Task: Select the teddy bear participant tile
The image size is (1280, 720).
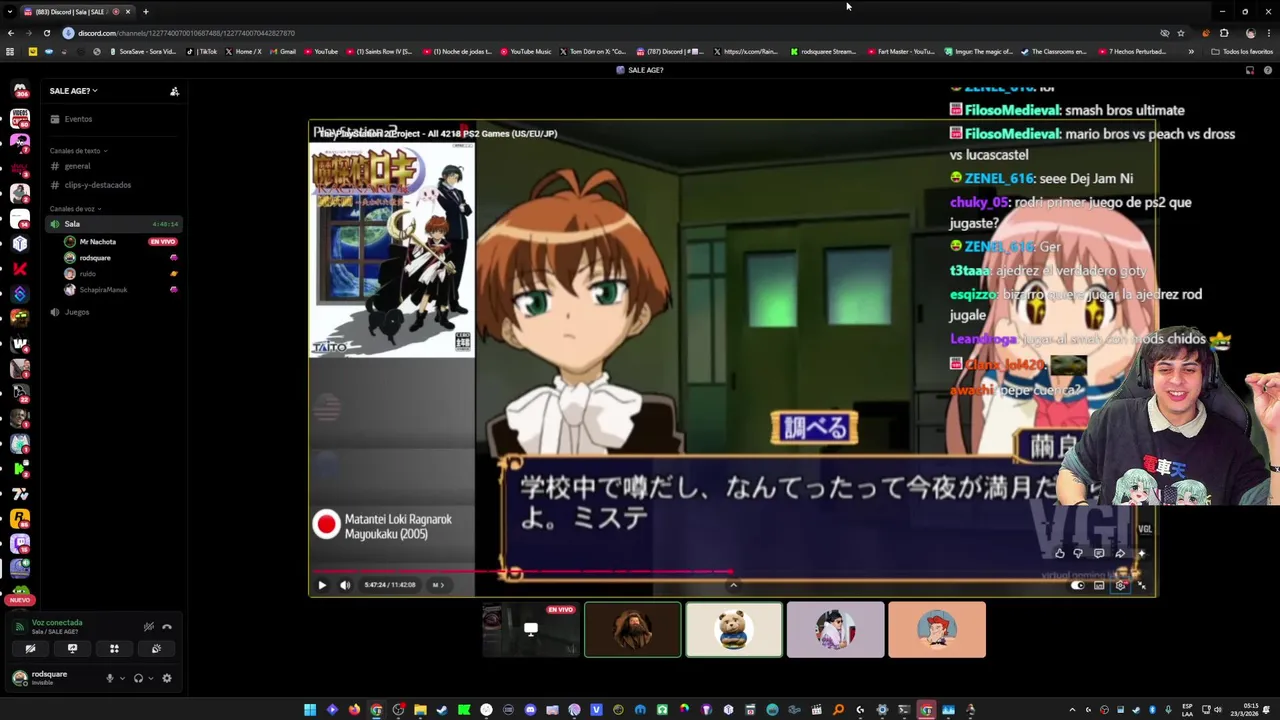Action: [x=734, y=630]
